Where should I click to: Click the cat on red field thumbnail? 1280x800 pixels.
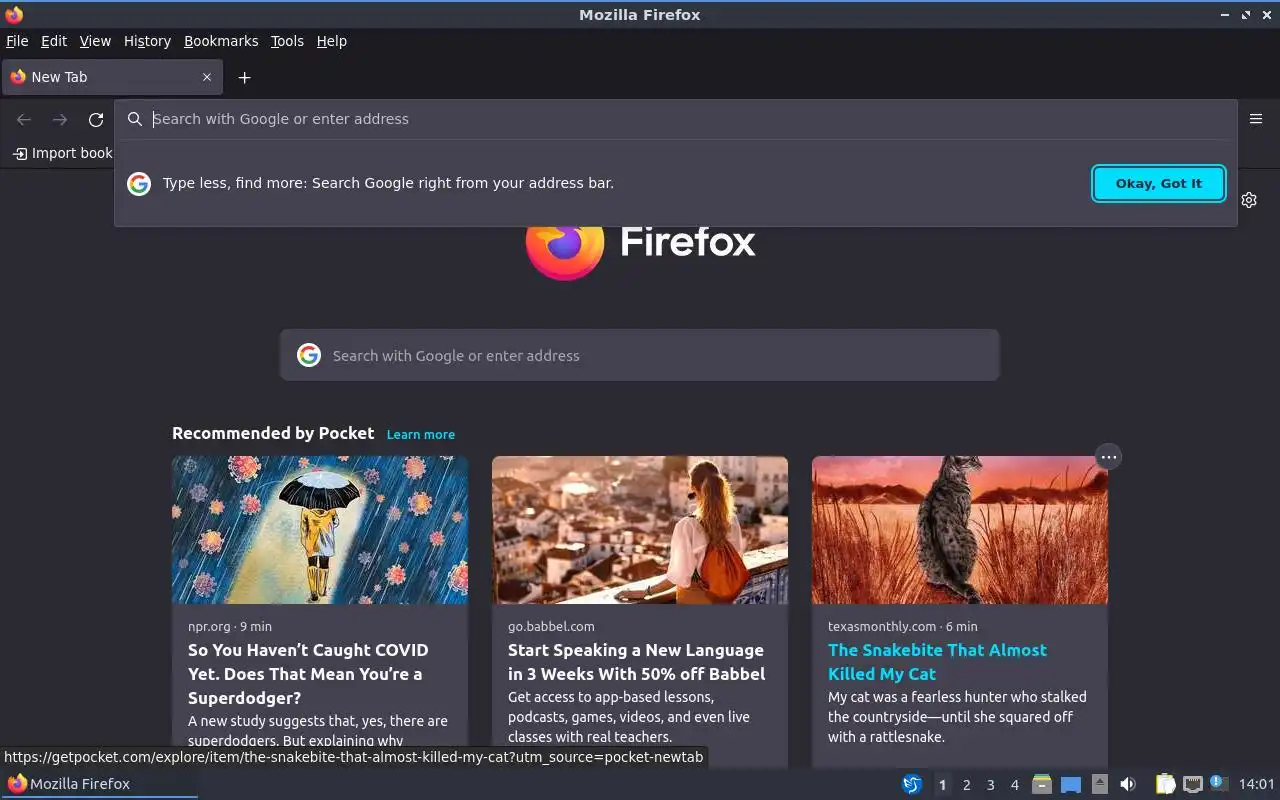click(960, 530)
